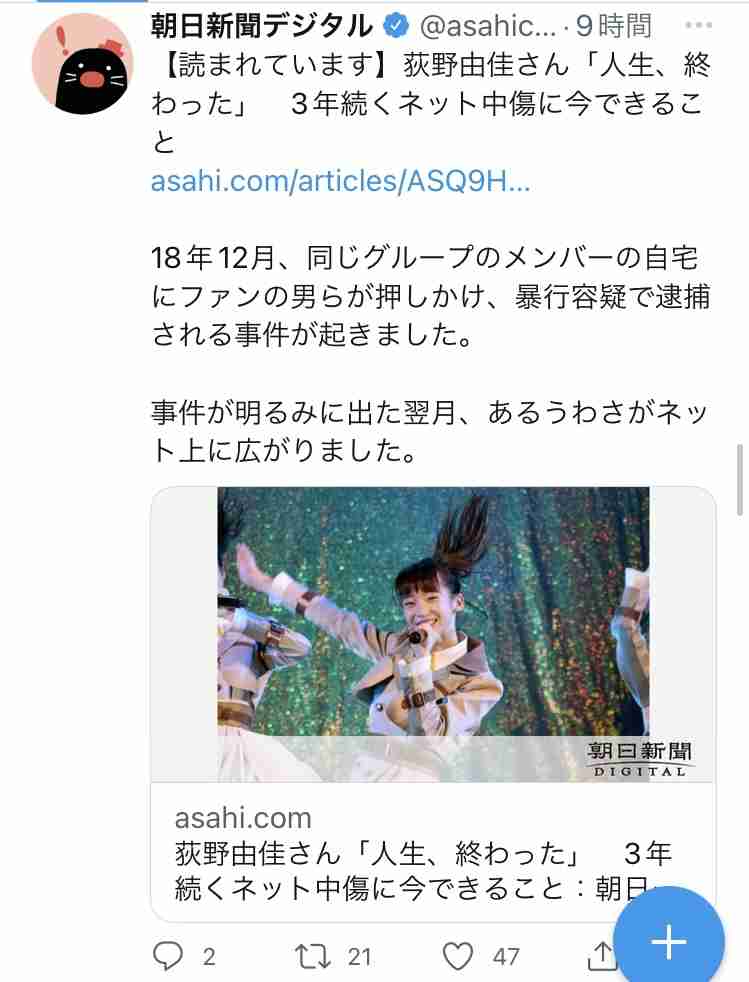The height and width of the screenshot is (982, 749).
Task: Click the tweet text about 18年12月
Action: tap(431, 297)
